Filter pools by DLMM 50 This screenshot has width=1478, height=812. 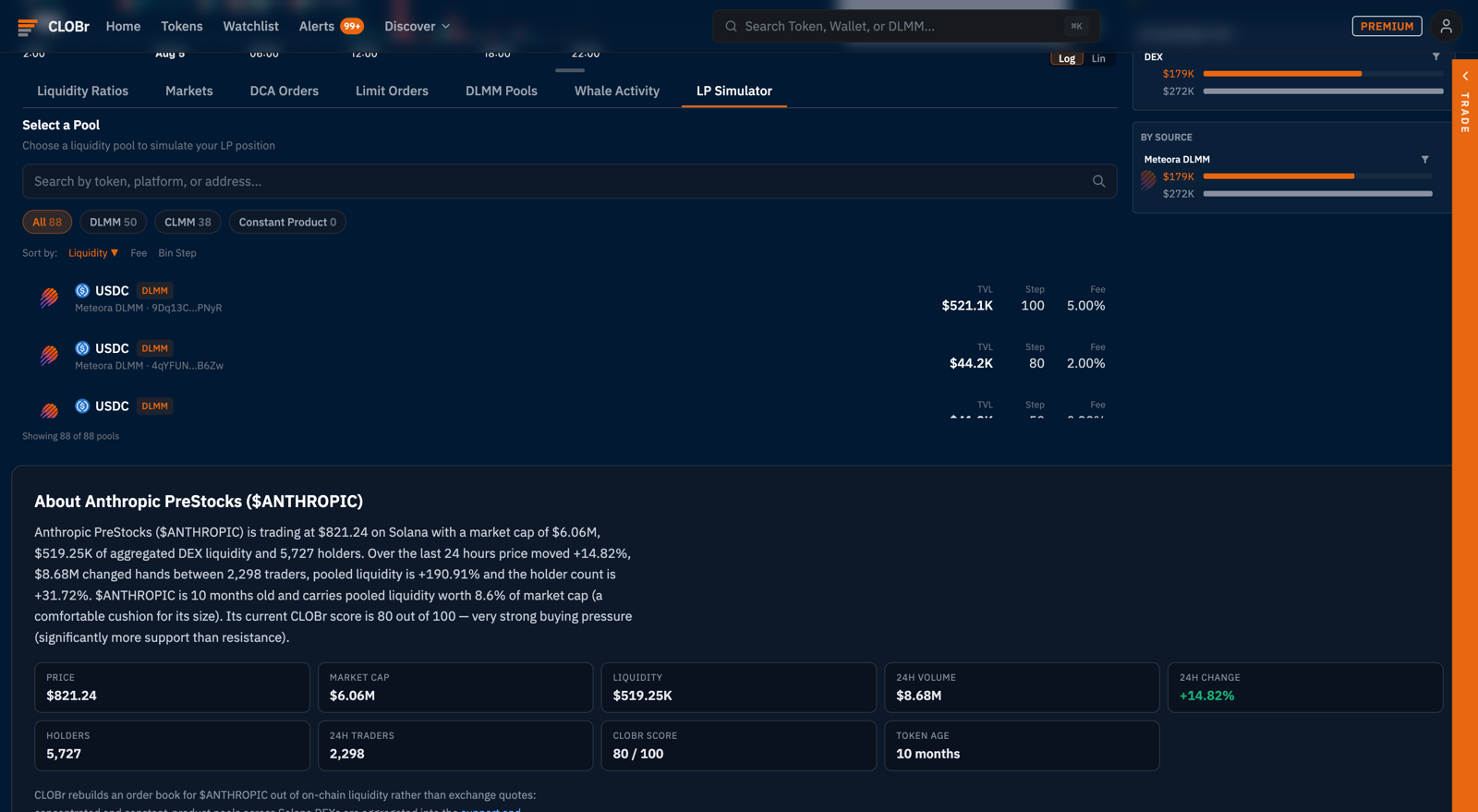click(113, 222)
